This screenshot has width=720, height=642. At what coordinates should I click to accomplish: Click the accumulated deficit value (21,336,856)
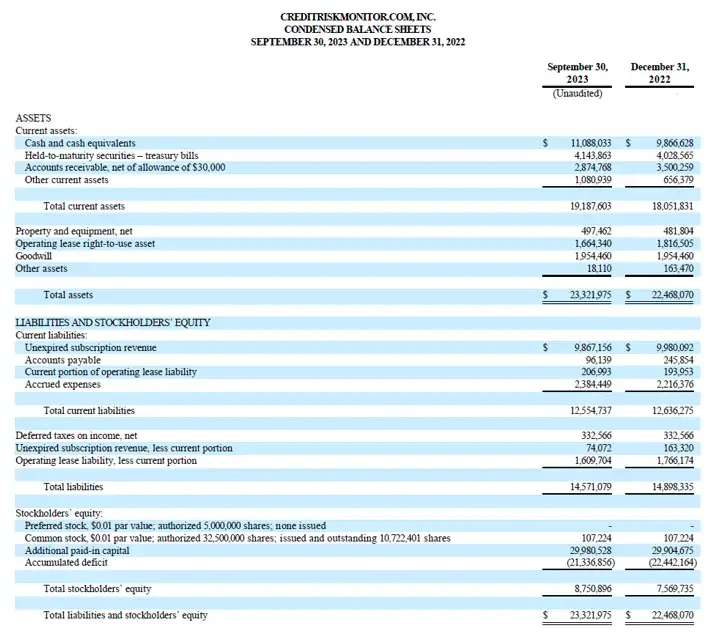(591, 562)
